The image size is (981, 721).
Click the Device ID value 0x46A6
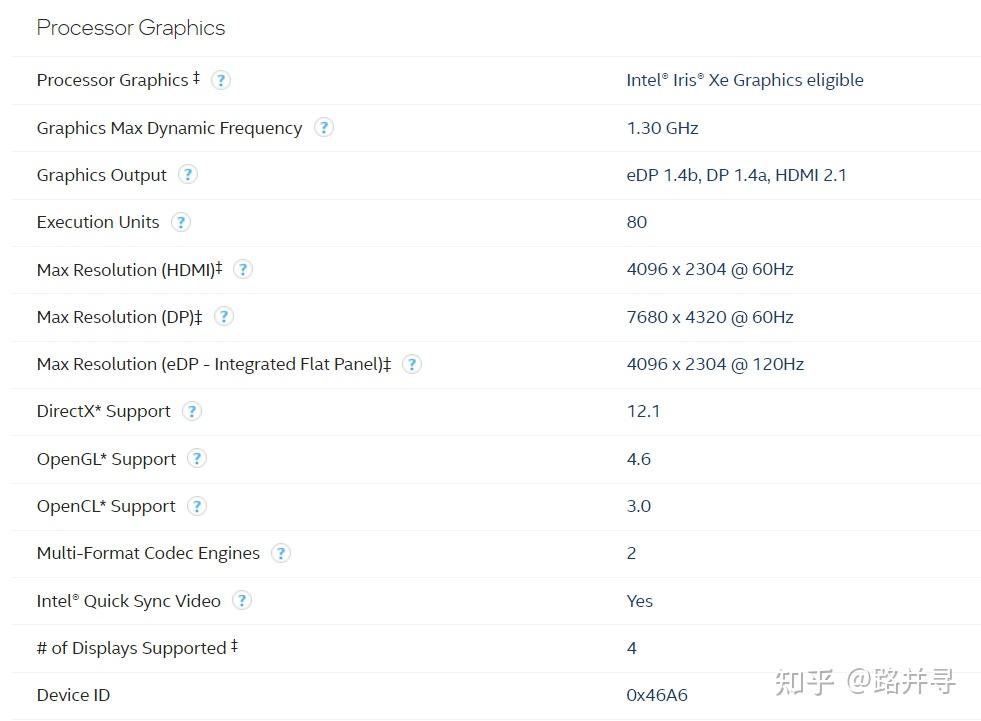[656, 695]
